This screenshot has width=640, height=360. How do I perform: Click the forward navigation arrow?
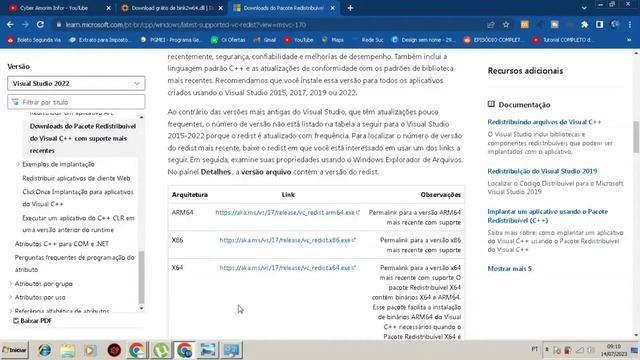pos(25,24)
